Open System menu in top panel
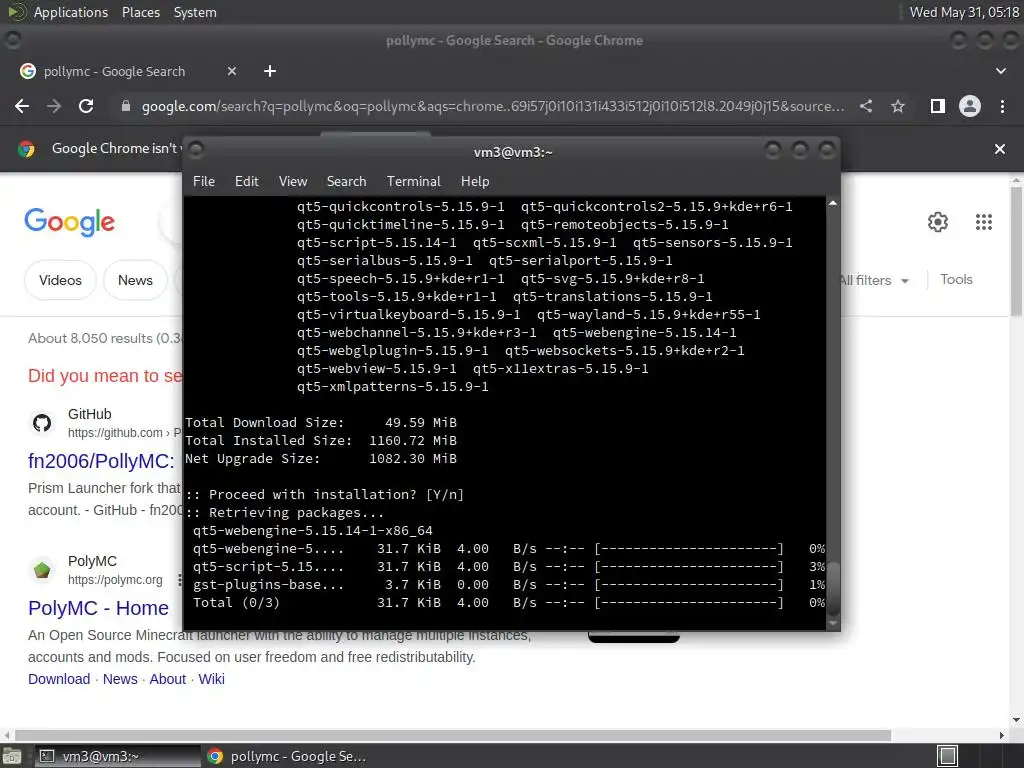Viewport: 1024px width, 768px height. point(195,12)
